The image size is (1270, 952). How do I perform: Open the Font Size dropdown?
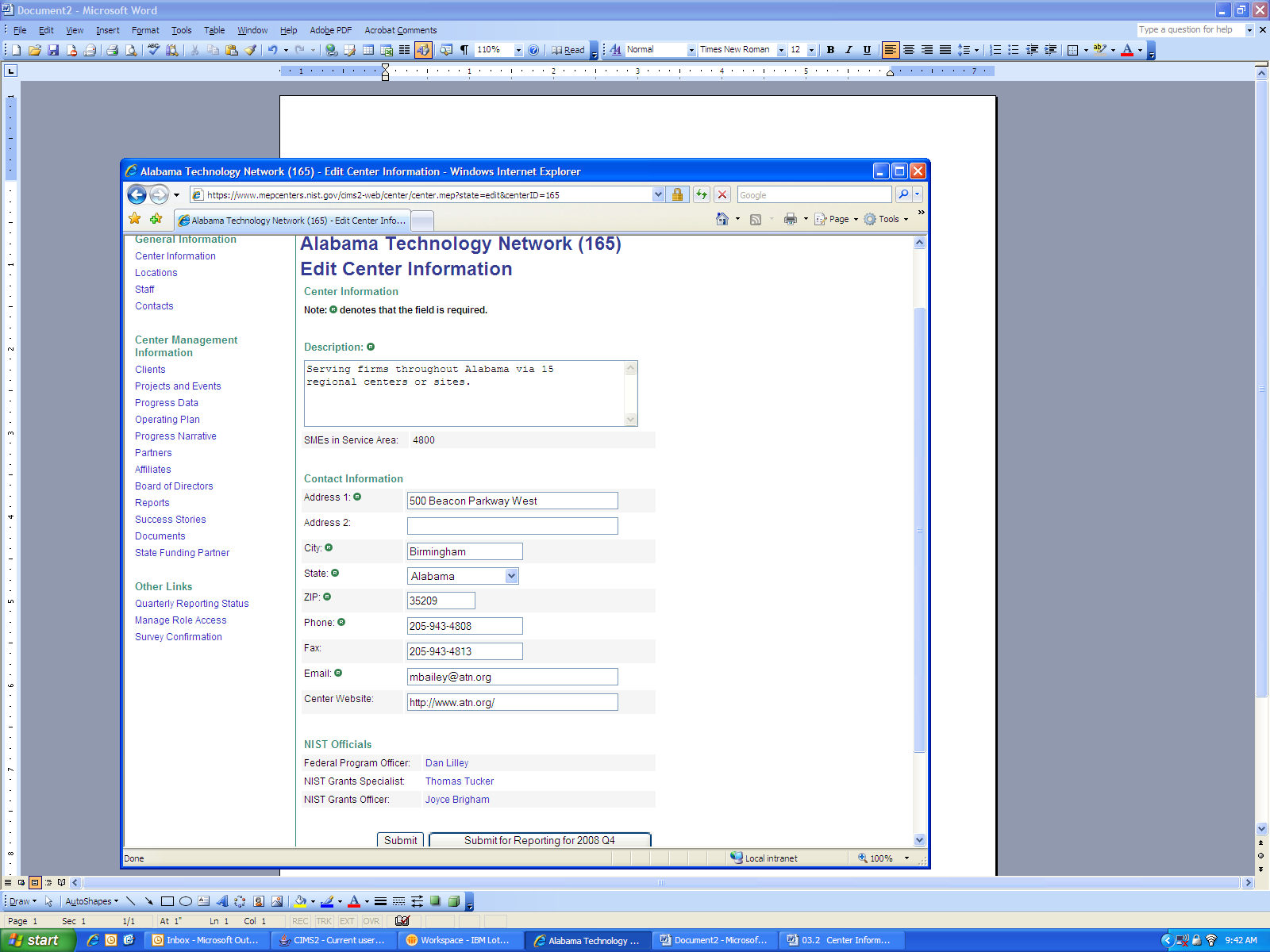[811, 50]
